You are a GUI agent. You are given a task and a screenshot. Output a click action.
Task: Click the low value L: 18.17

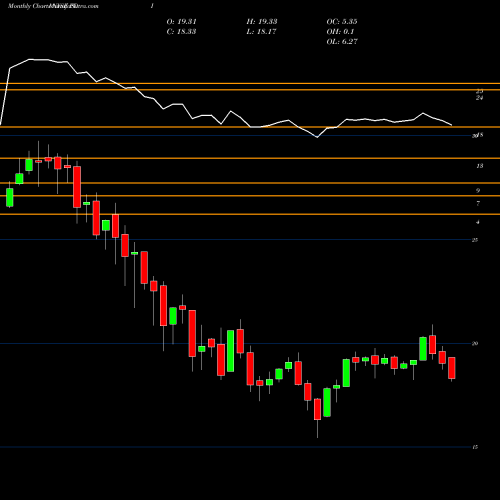click(262, 32)
